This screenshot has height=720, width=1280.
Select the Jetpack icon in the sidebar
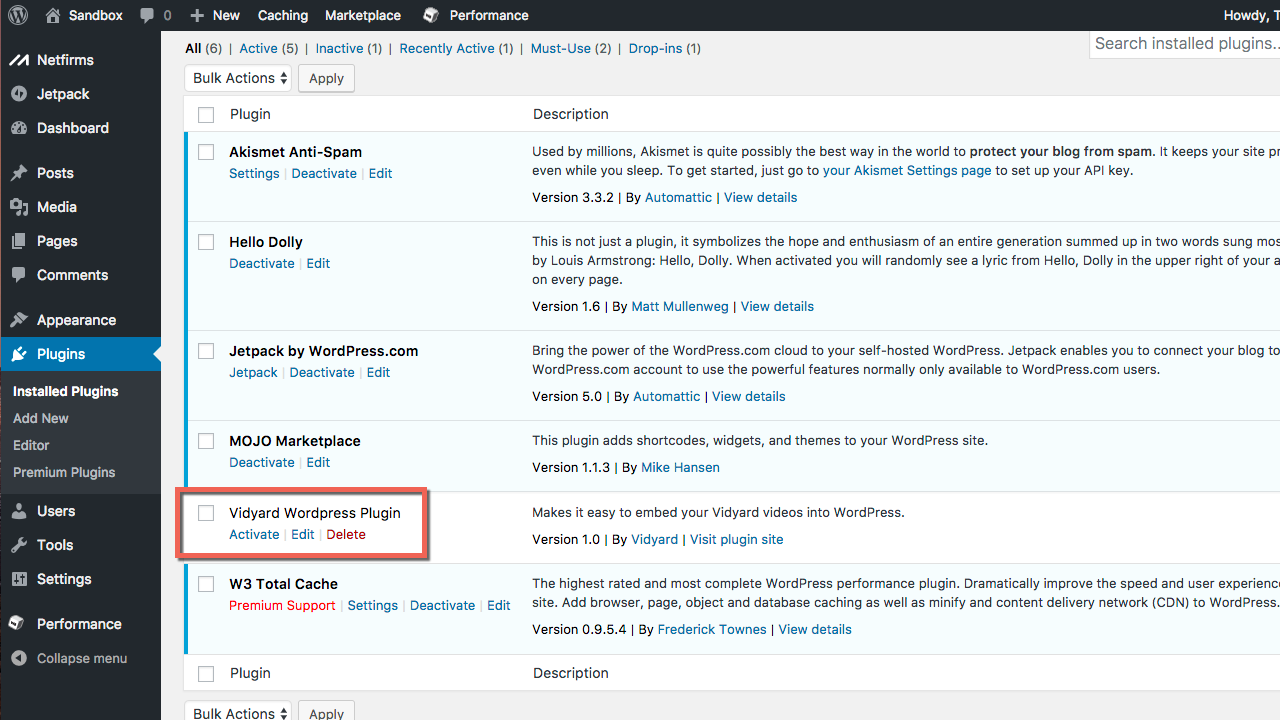20,93
